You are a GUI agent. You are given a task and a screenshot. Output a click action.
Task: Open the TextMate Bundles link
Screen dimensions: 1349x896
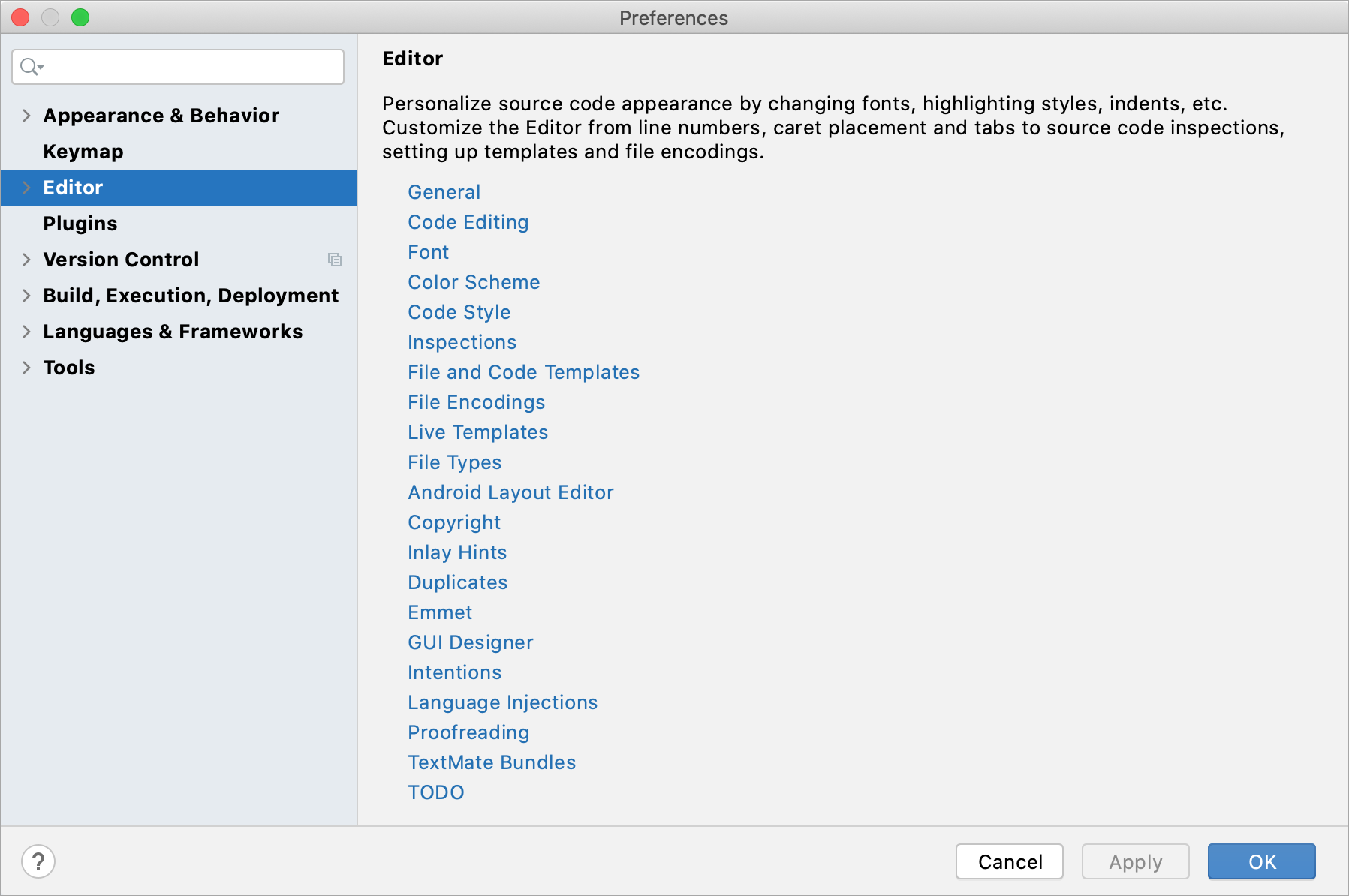pos(492,762)
